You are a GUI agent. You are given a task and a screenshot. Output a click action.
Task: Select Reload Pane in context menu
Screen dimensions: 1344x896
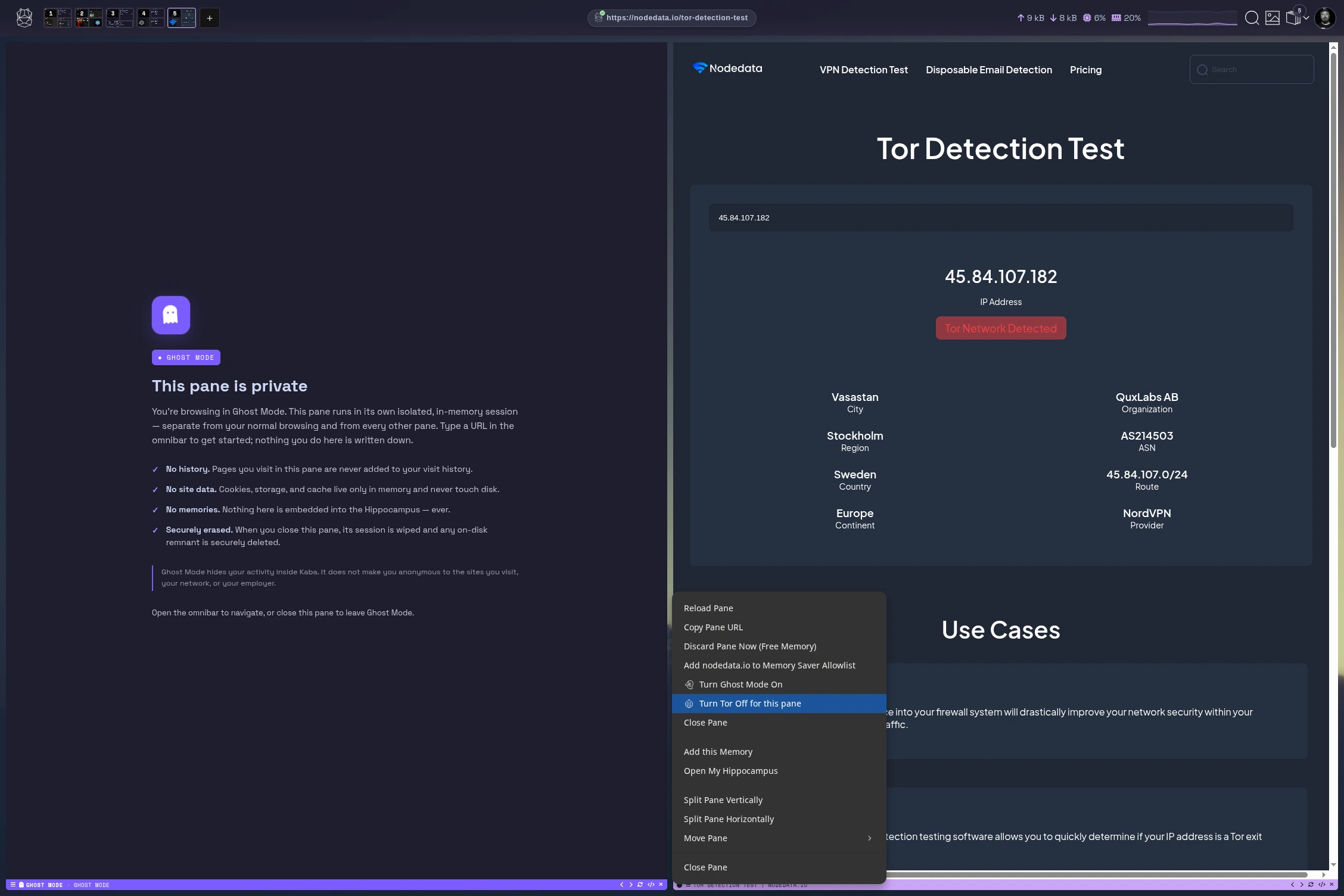779,608
